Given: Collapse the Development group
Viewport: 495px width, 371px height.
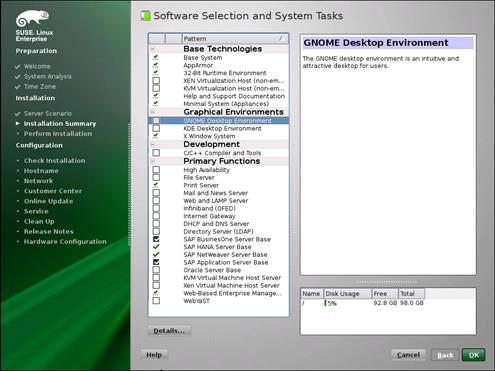Looking at the screenshot, I should point(152,144).
